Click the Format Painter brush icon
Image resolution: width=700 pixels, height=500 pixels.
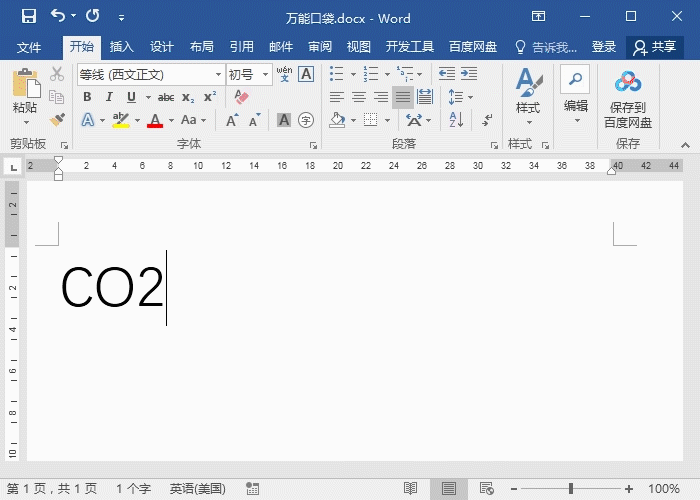(57, 120)
